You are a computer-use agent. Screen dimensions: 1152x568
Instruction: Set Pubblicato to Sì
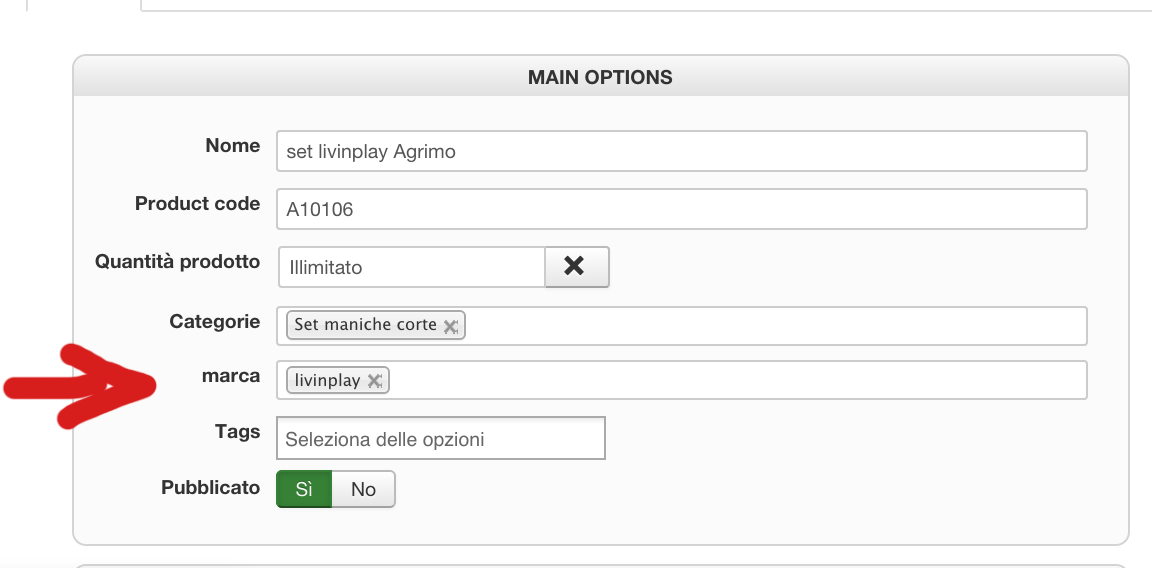(304, 489)
